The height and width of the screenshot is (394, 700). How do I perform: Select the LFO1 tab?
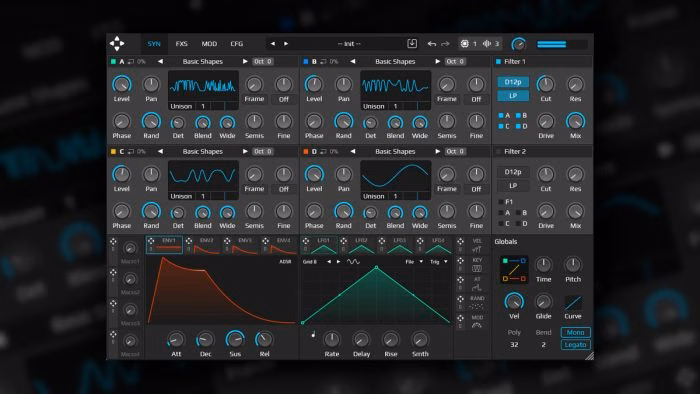tap(319, 245)
